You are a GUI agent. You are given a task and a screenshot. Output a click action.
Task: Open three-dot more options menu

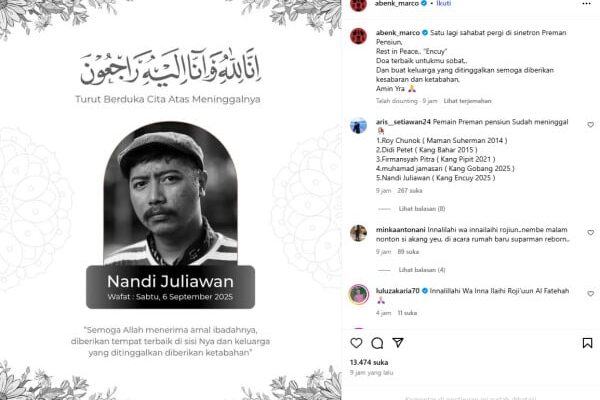point(586,3)
